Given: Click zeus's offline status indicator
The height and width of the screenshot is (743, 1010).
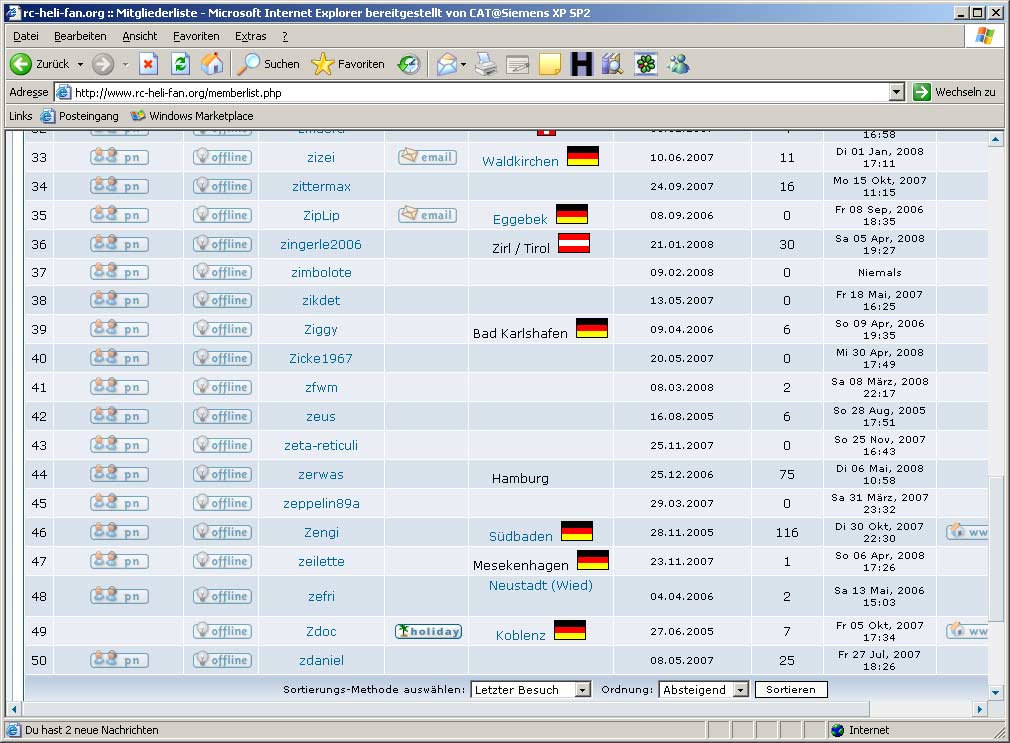Looking at the screenshot, I should [222, 416].
